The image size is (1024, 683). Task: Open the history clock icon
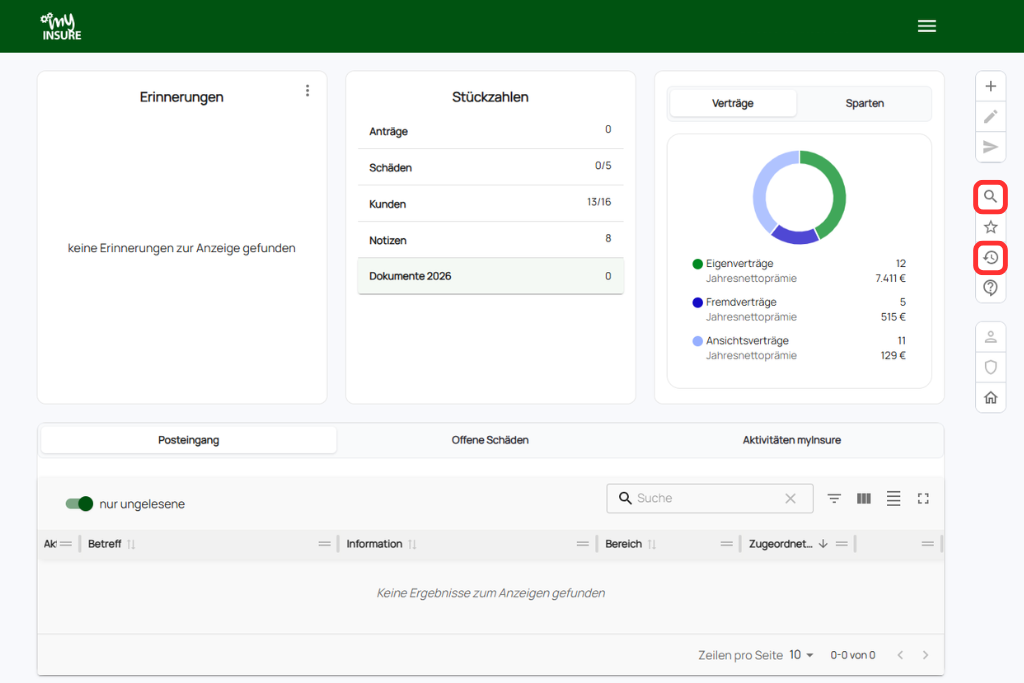point(990,258)
